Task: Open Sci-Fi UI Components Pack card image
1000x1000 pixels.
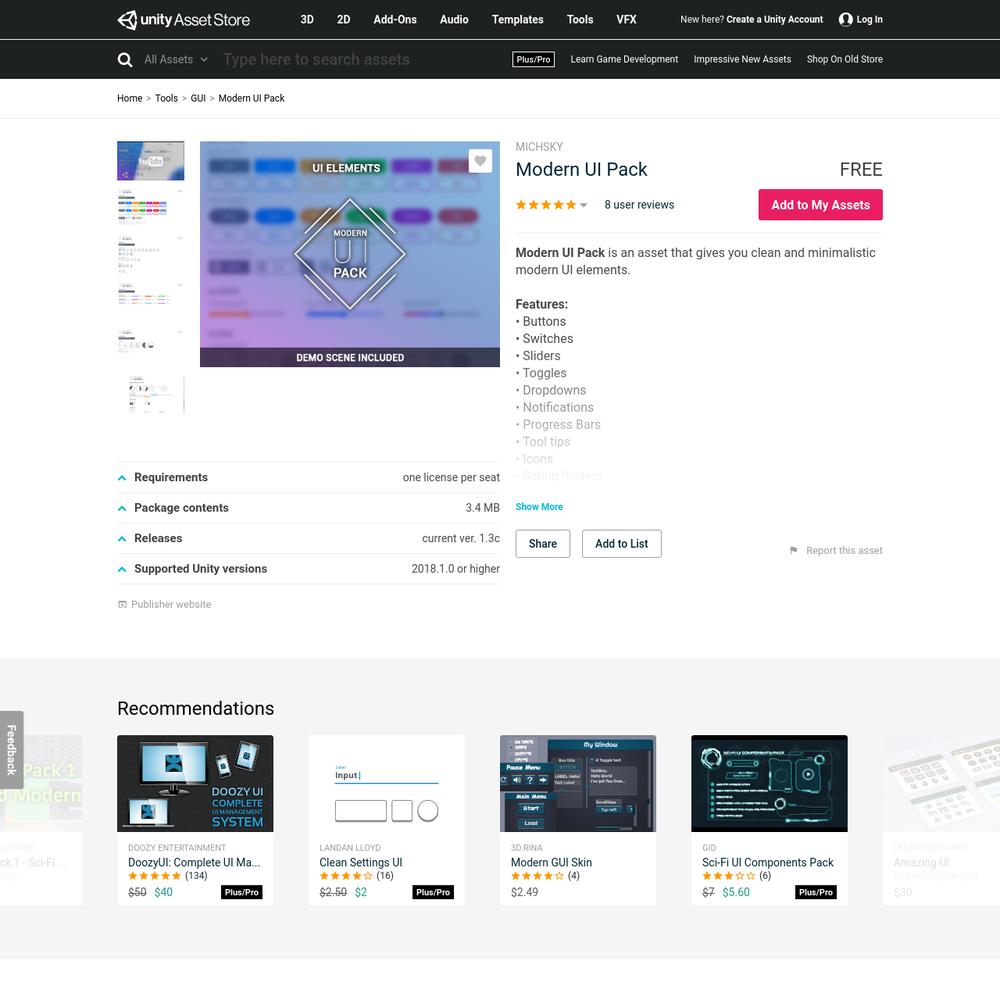Action: tap(769, 783)
